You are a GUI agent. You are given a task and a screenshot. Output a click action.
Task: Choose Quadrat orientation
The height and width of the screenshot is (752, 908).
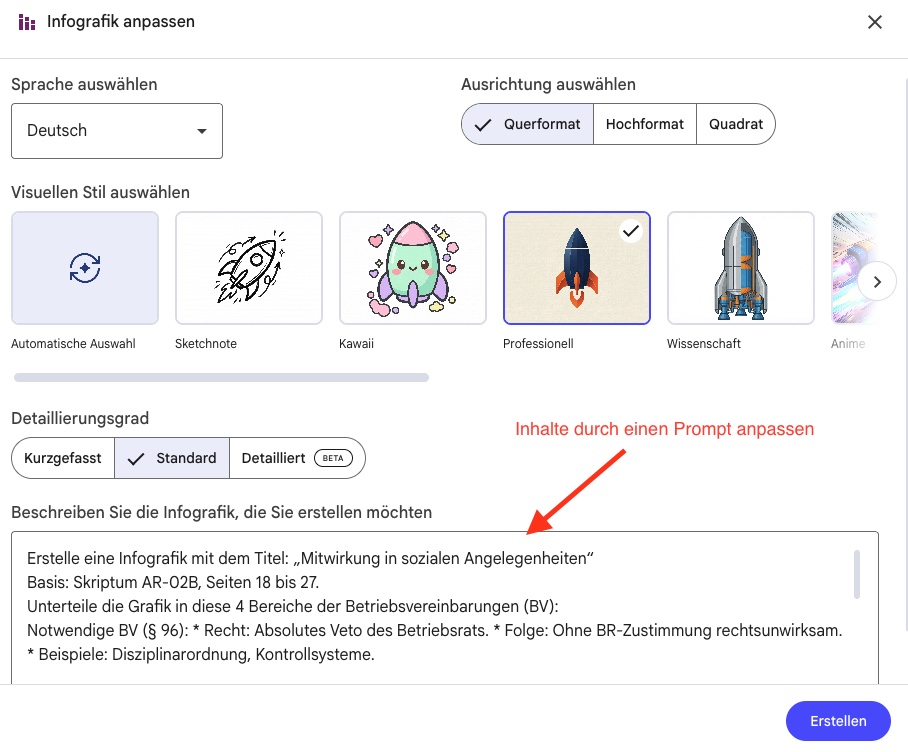click(x=736, y=125)
